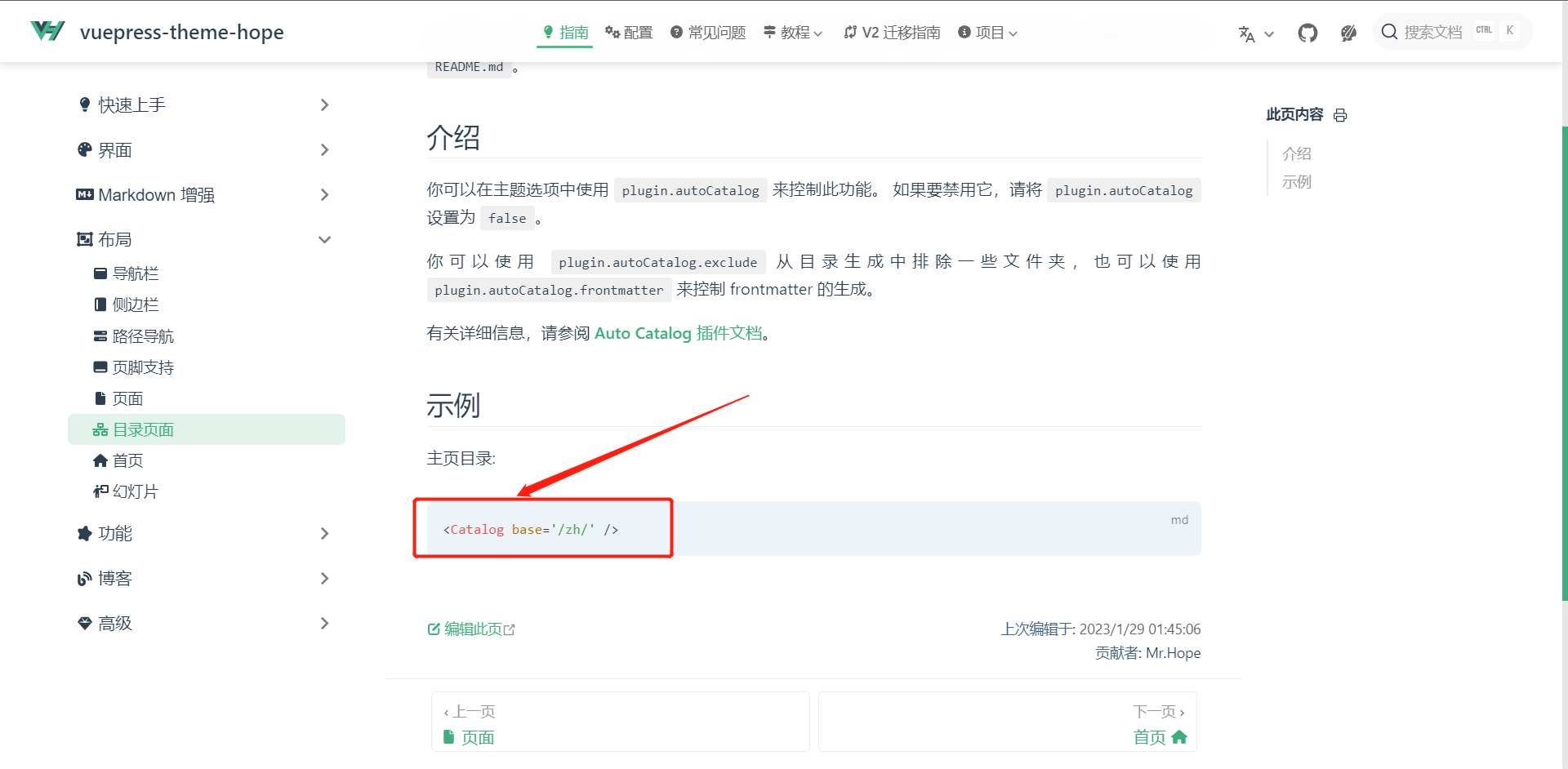
Task: Open the 目录页面 catalog icon entry
Action: tap(100, 429)
